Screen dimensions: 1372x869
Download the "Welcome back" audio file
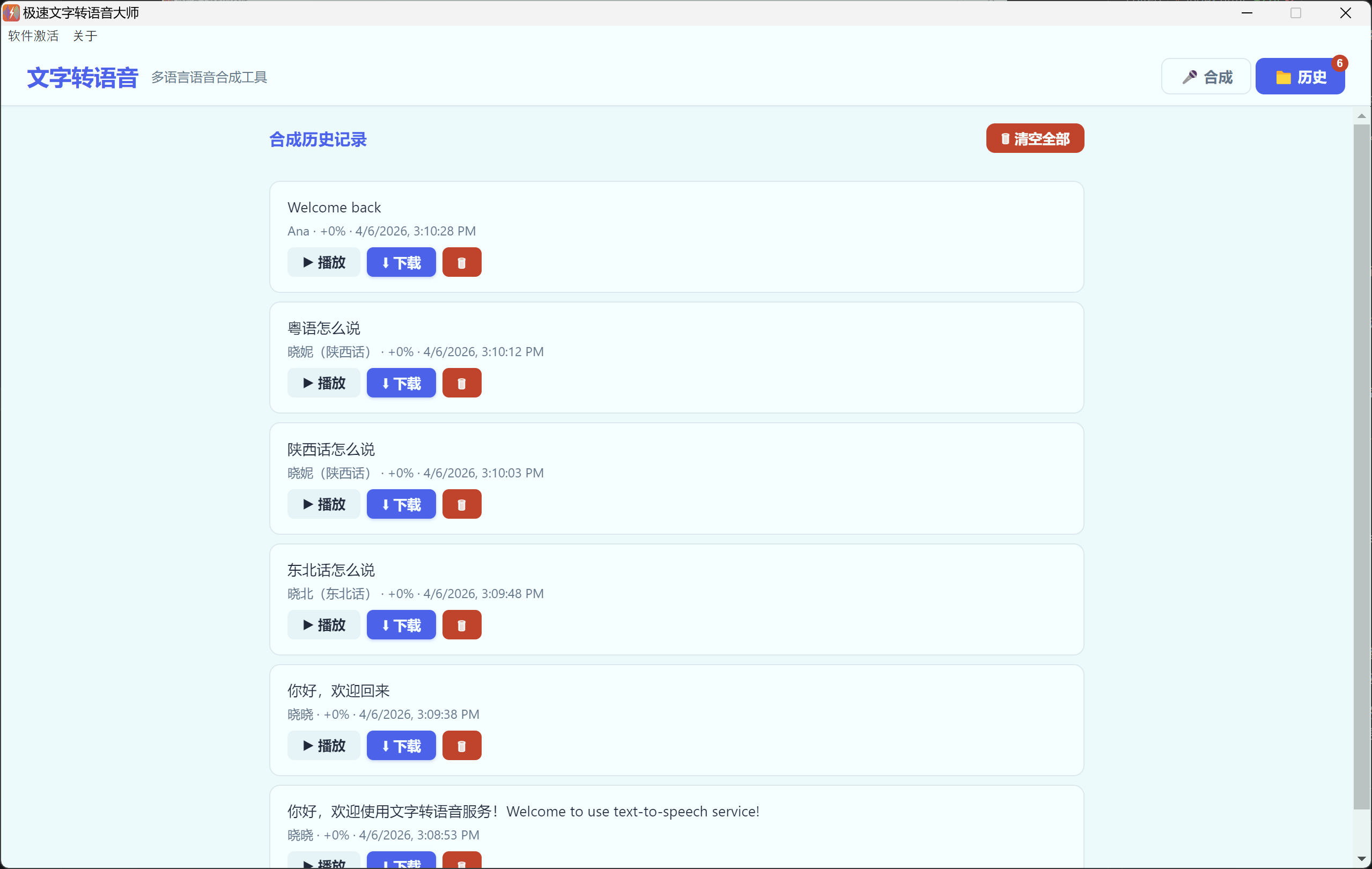point(401,262)
